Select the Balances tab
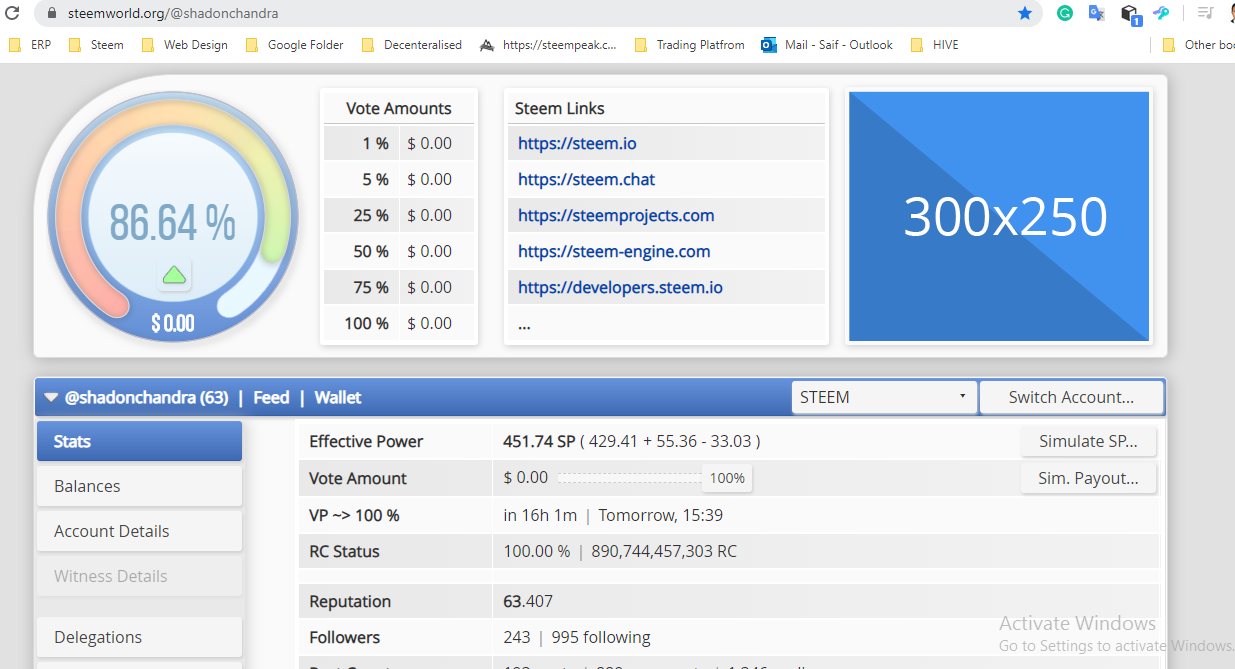The image size is (1235, 669). [139, 486]
